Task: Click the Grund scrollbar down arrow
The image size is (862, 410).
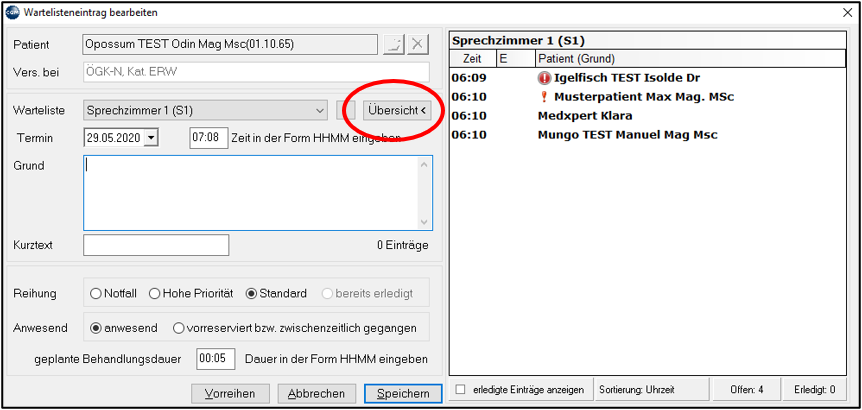Action: (424, 222)
